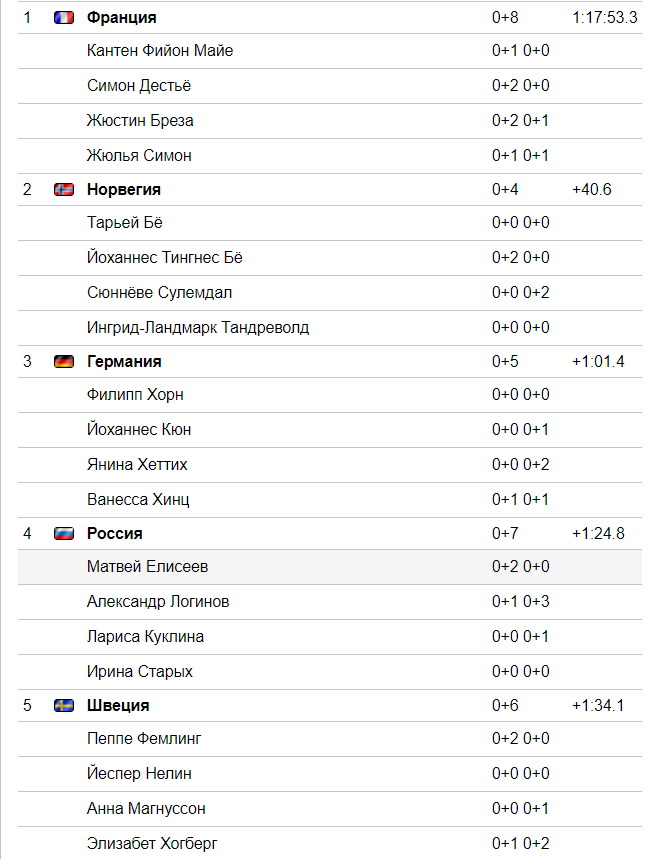Click Norway time gap +40.6
The image size is (656, 859).
pos(592,190)
